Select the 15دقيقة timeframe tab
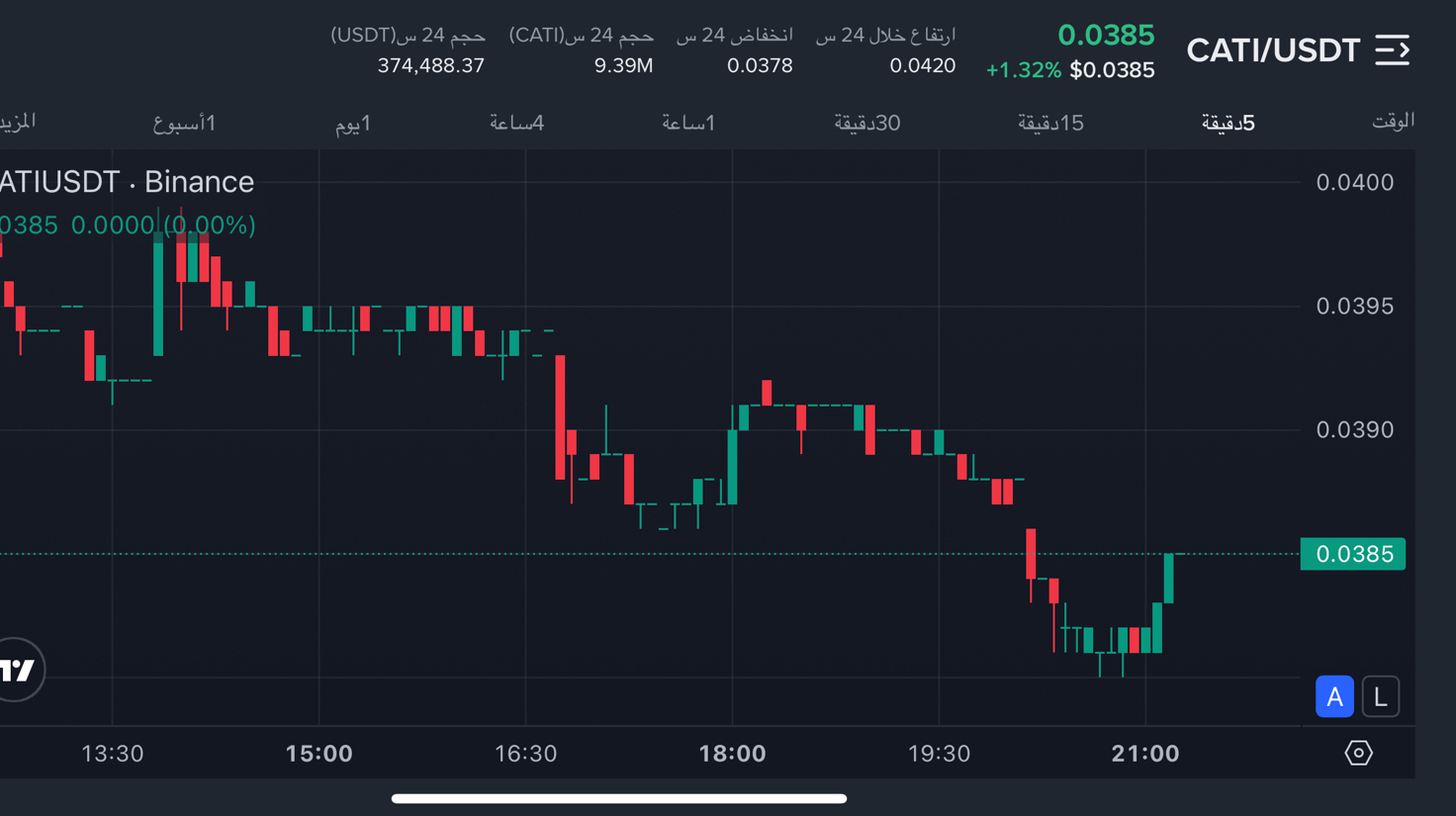Screen dimensions: 1456x816 tap(1050, 123)
